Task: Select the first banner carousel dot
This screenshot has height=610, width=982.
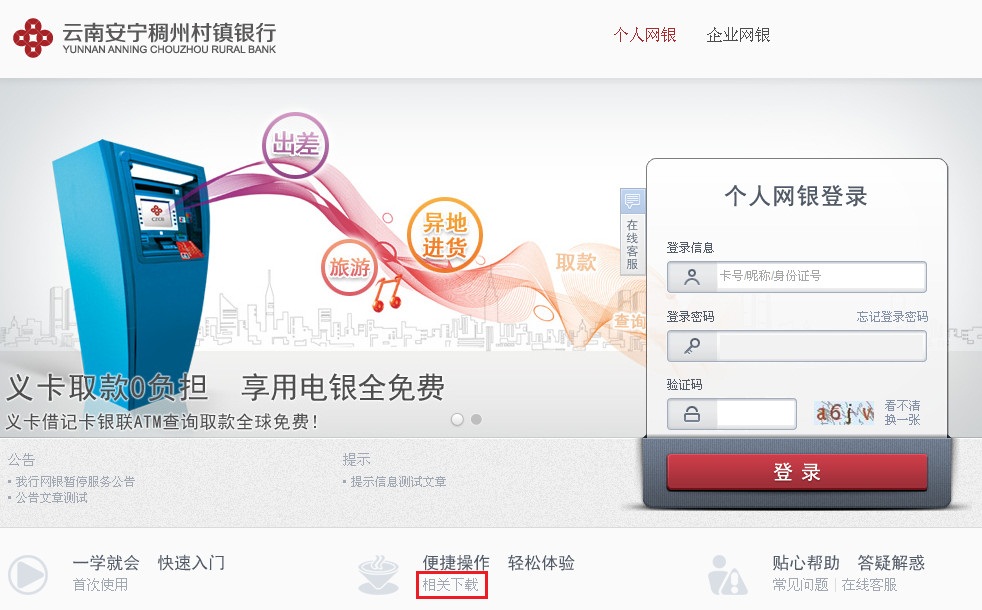Action: (457, 420)
